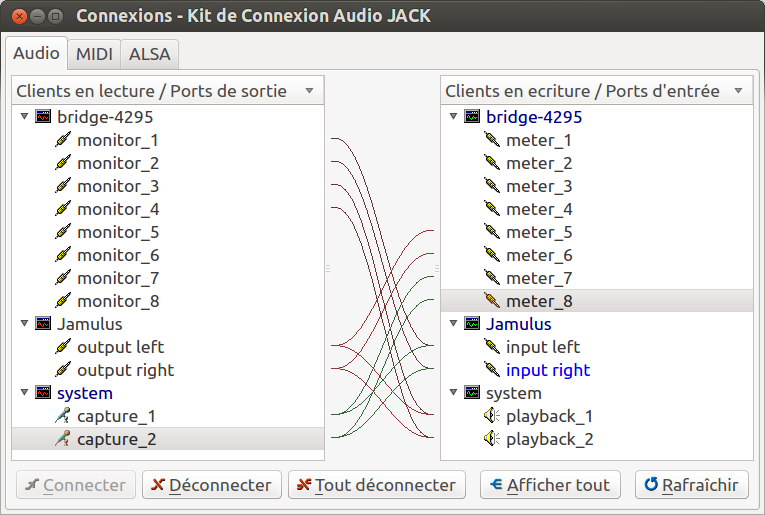
Task: Collapse the Jamulus input client tree
Action: pos(454,324)
